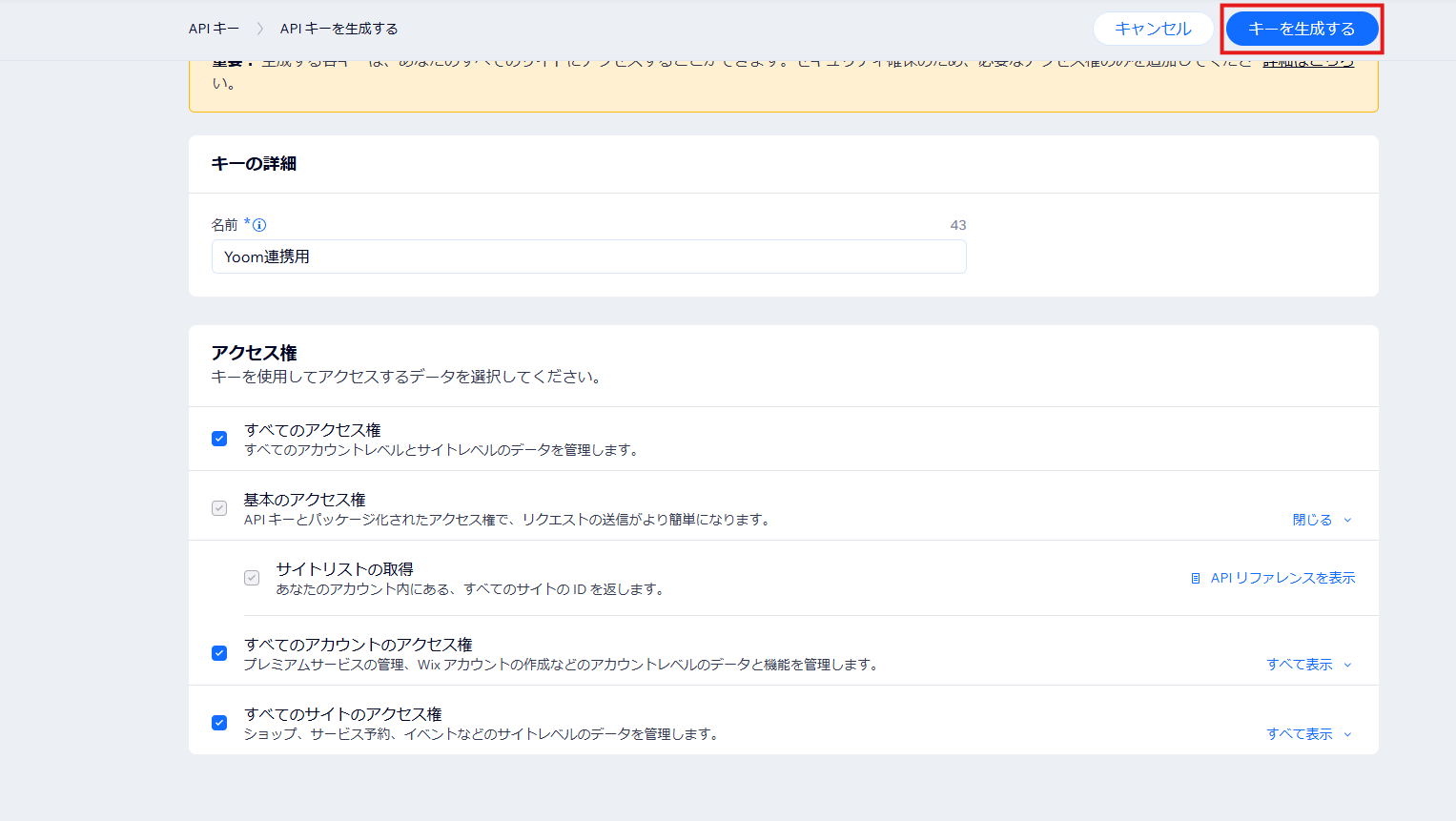Select the API キーを生成する breadcrumb item

338,29
